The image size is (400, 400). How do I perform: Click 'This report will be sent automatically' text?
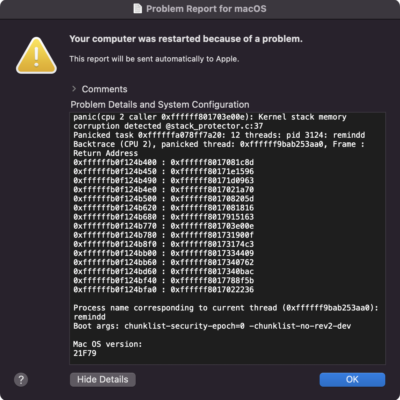154,59
